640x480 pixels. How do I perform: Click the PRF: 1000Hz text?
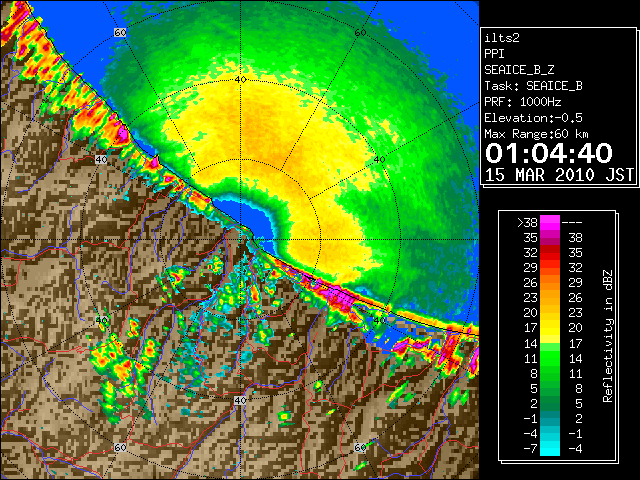pos(522,102)
